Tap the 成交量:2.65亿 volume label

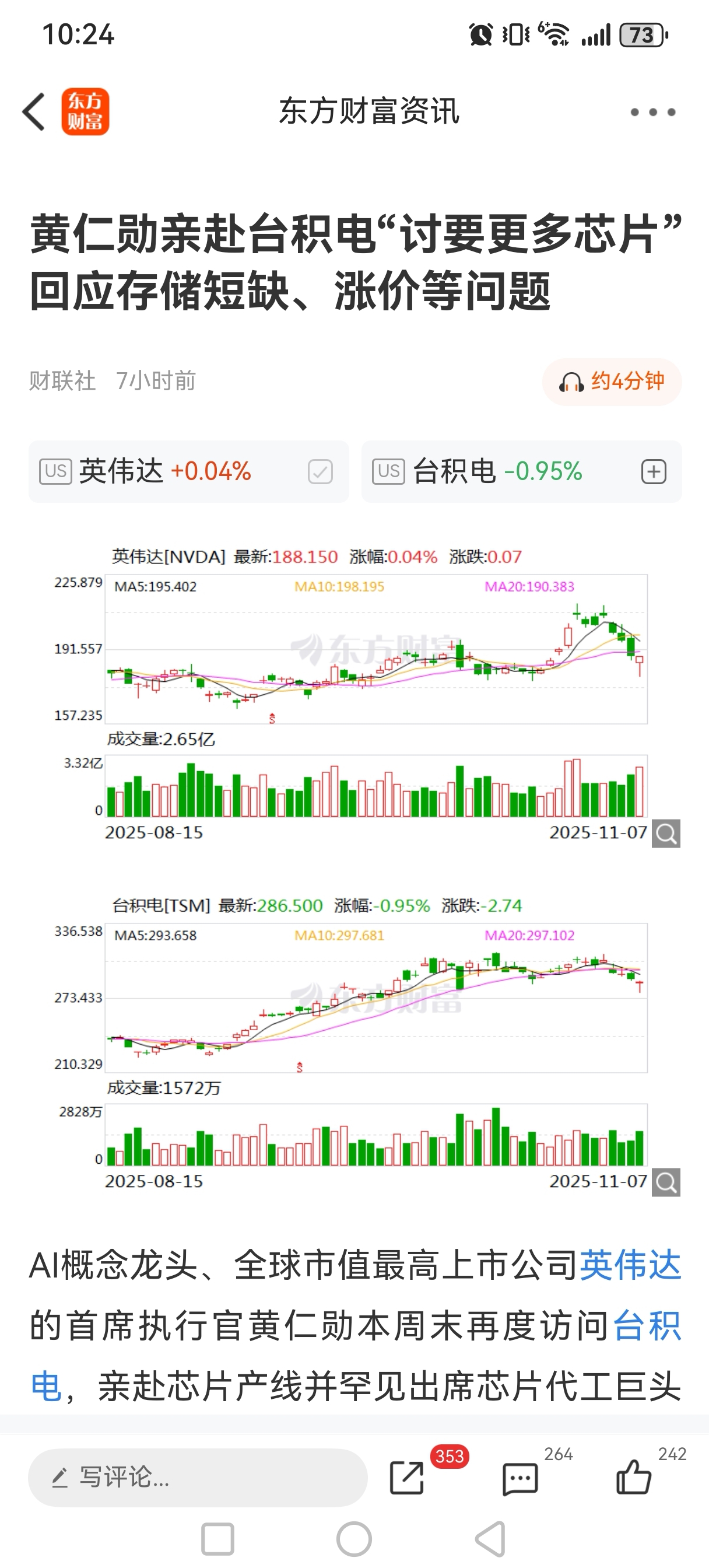pyautogui.click(x=162, y=740)
